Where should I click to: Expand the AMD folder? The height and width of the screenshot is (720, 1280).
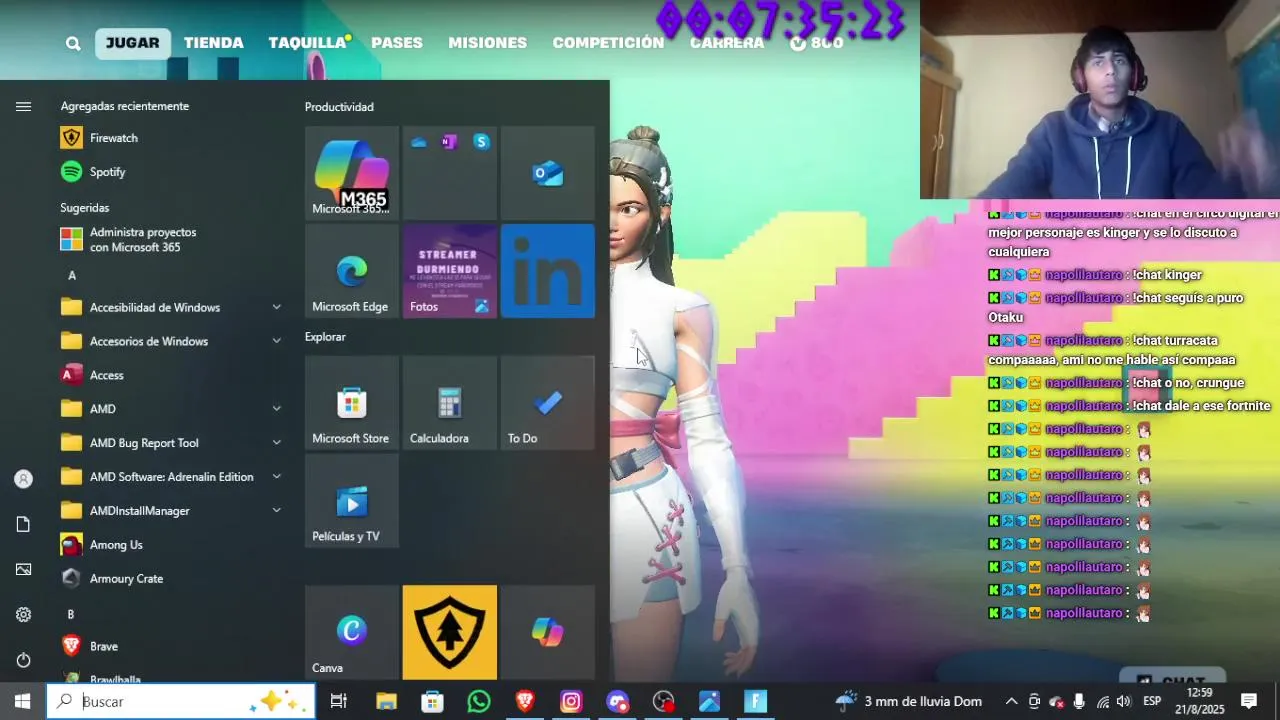(170, 409)
